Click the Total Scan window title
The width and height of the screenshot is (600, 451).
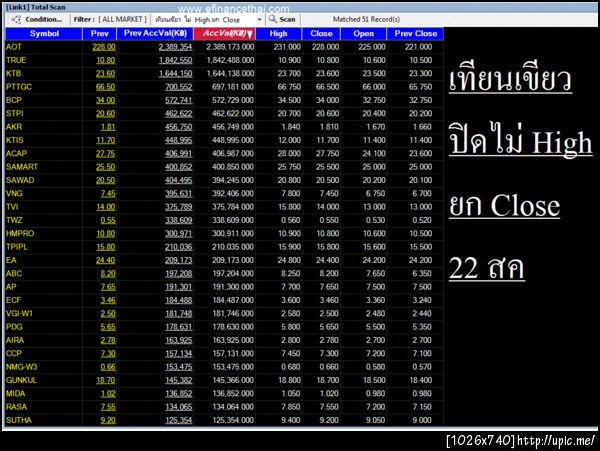pos(36,7)
